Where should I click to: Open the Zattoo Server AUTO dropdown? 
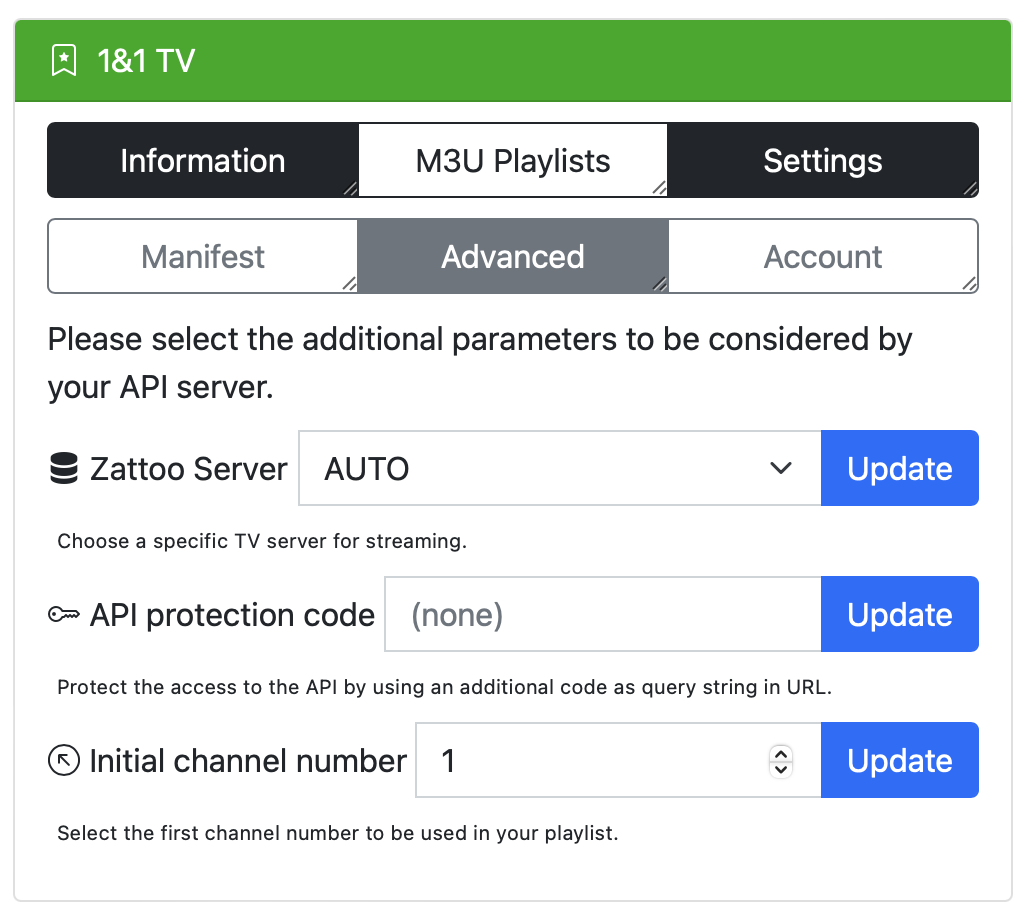(560, 468)
